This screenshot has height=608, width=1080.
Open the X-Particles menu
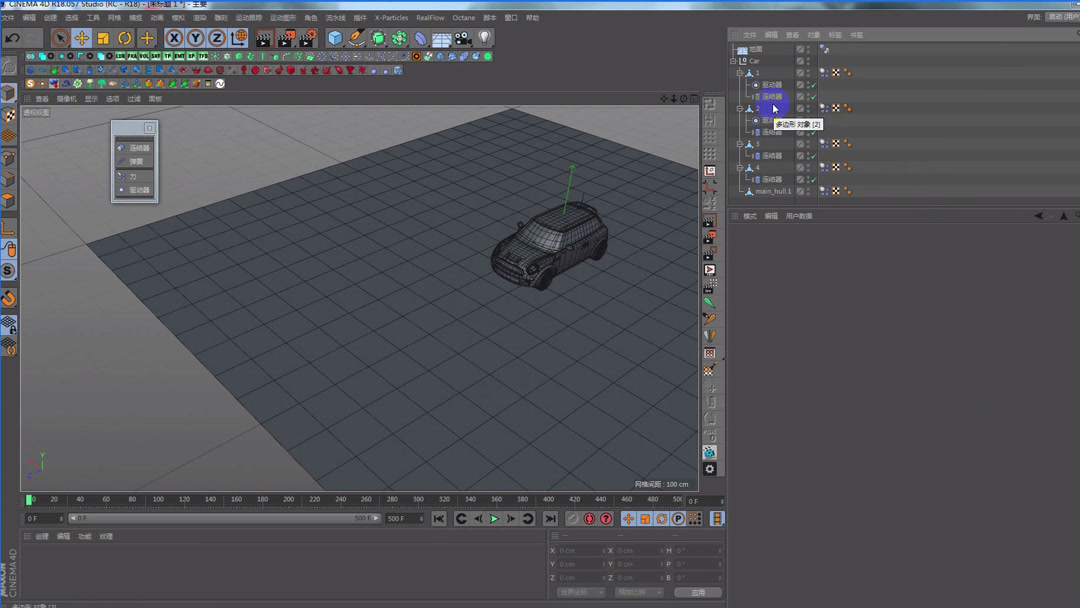(x=391, y=18)
